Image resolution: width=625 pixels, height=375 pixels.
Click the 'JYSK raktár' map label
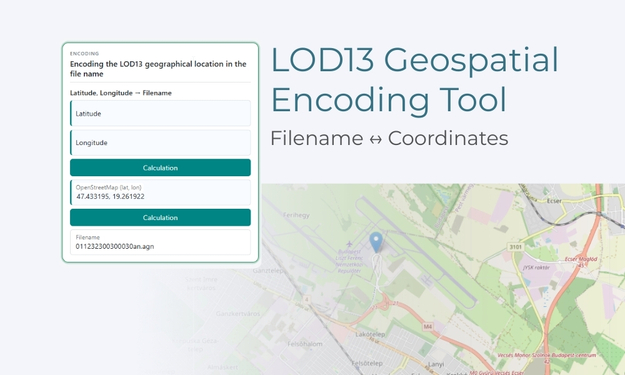point(536,267)
